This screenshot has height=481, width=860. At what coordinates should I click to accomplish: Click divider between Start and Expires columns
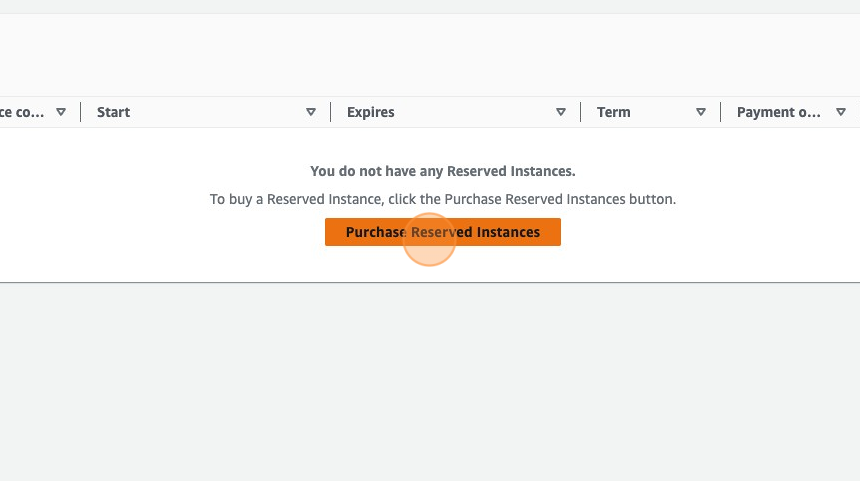pos(330,112)
